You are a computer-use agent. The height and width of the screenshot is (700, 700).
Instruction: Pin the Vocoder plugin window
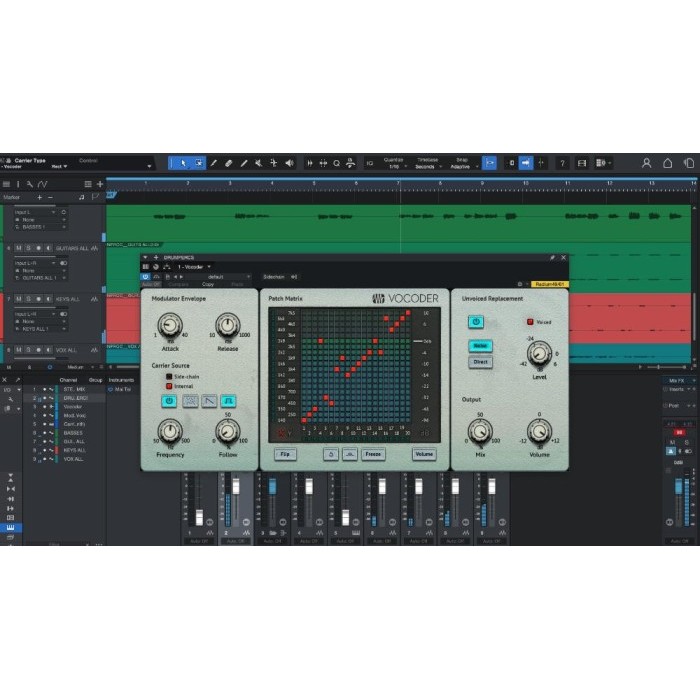[552, 258]
